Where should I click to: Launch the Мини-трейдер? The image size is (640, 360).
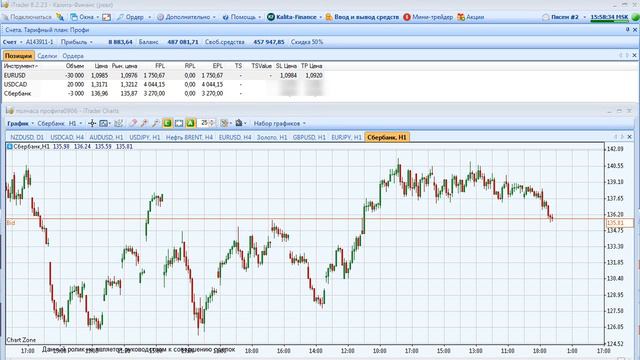(x=428, y=17)
